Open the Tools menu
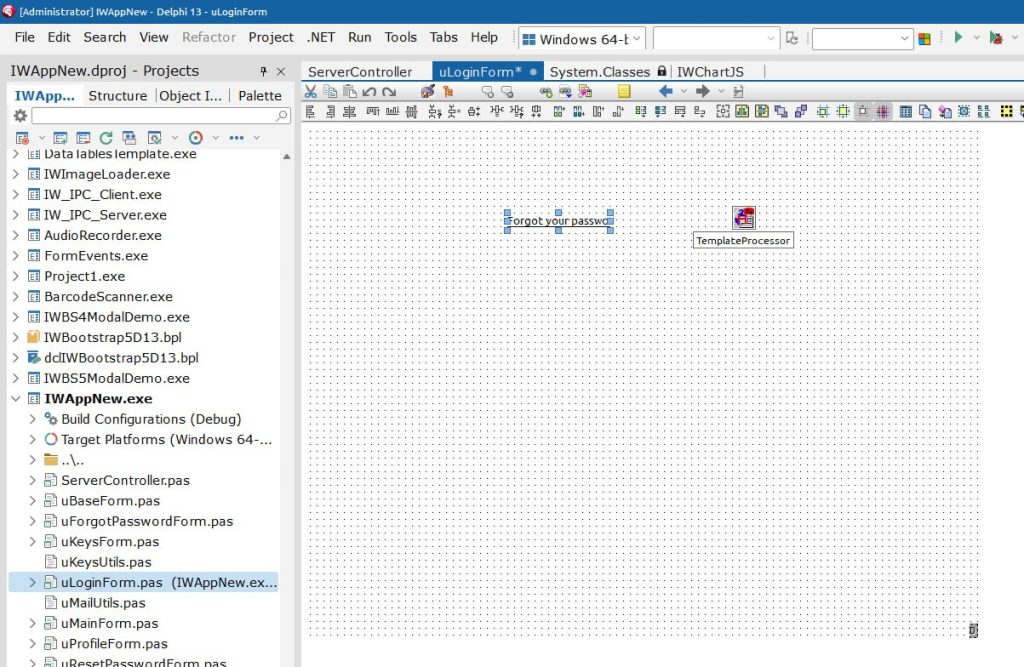 click(400, 37)
